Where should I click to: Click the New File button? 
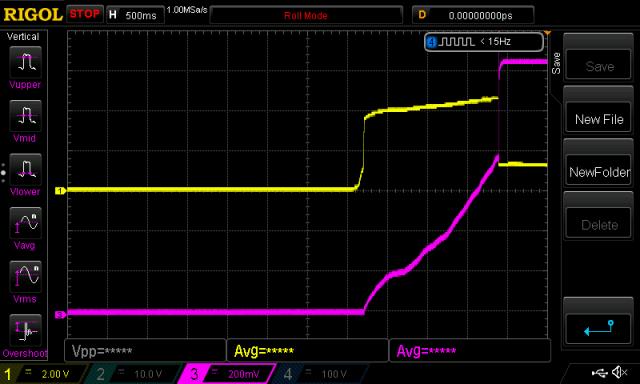[598, 119]
